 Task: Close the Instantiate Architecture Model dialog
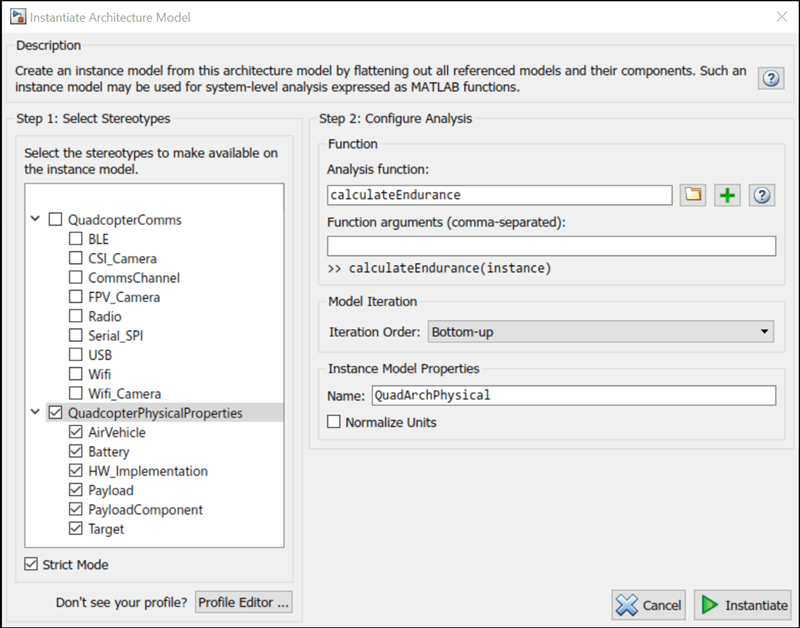(x=781, y=17)
